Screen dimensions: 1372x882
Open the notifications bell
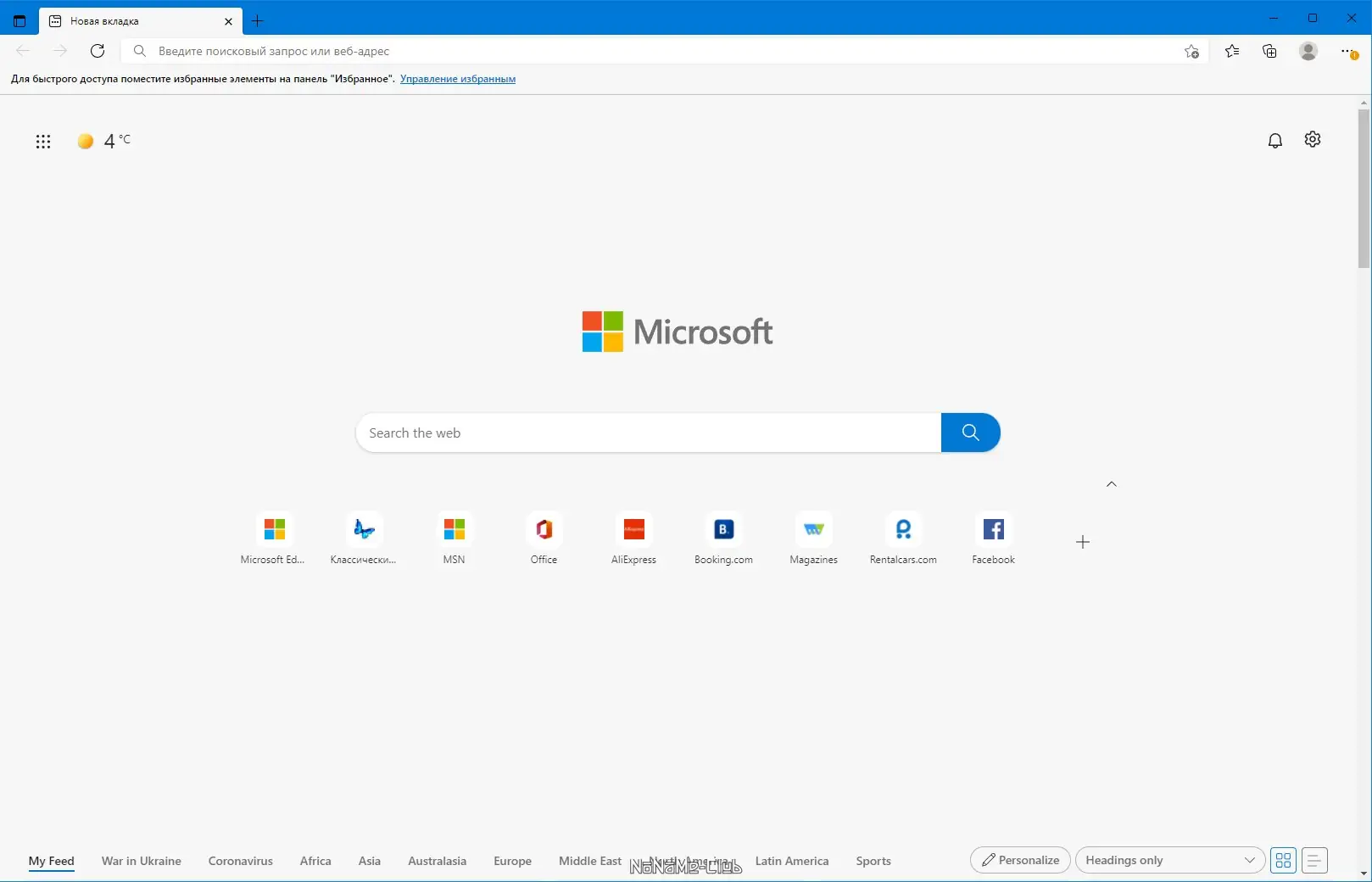pos(1274,140)
